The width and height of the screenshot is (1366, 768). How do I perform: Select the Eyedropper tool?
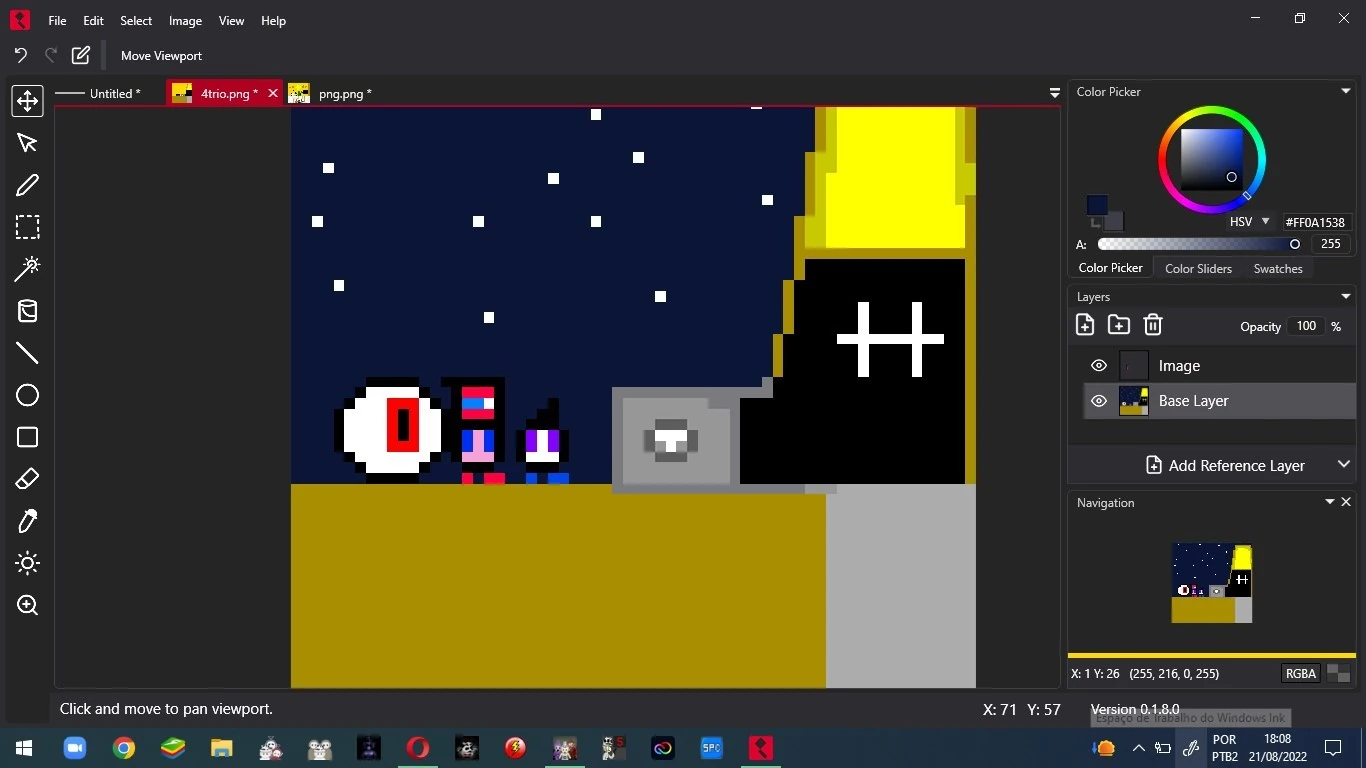27,520
